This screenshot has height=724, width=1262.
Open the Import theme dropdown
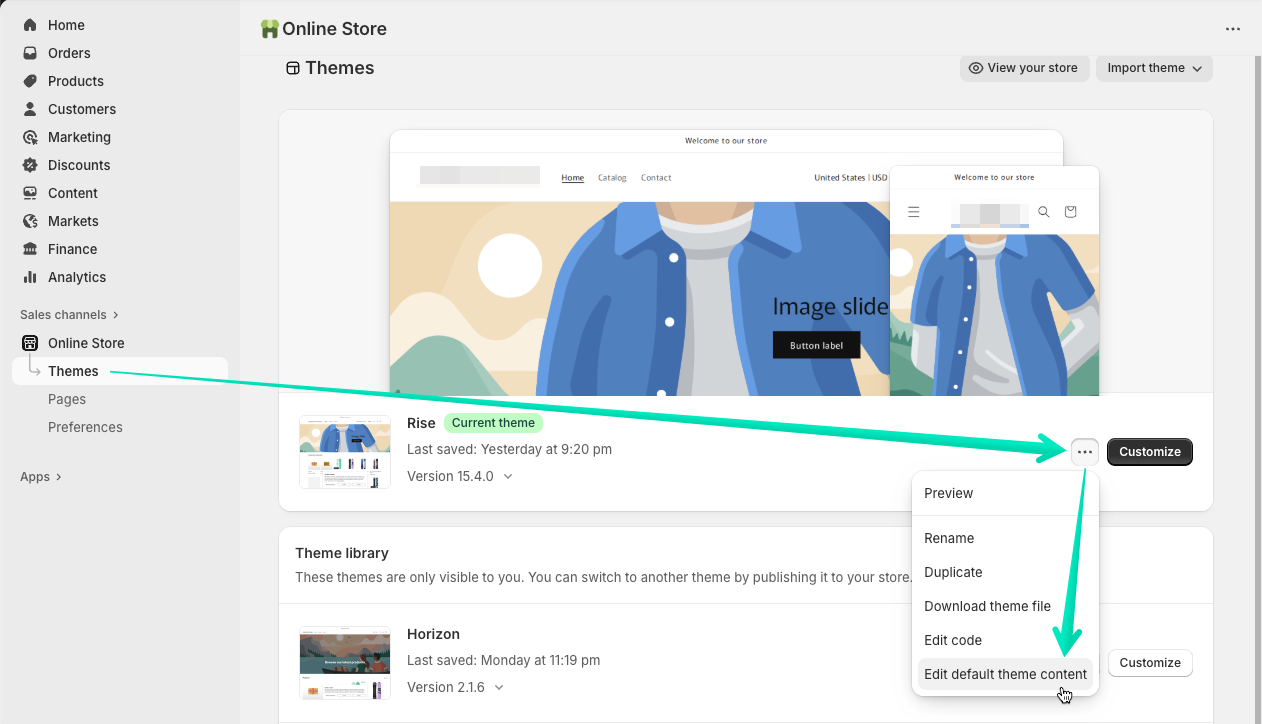[x=1154, y=68]
